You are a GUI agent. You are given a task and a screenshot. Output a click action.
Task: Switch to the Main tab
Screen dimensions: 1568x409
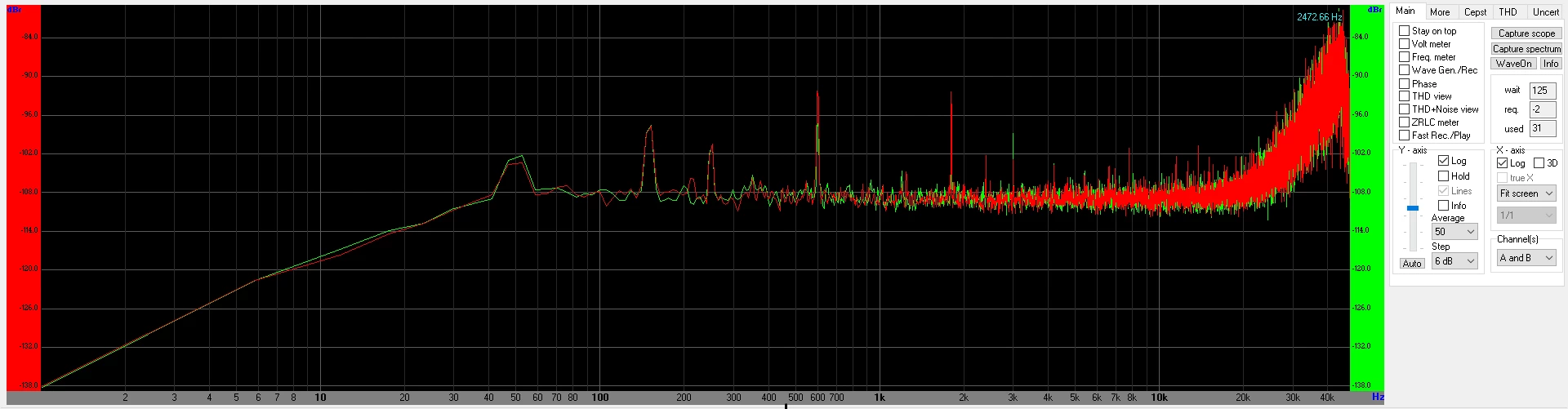coord(1406,11)
